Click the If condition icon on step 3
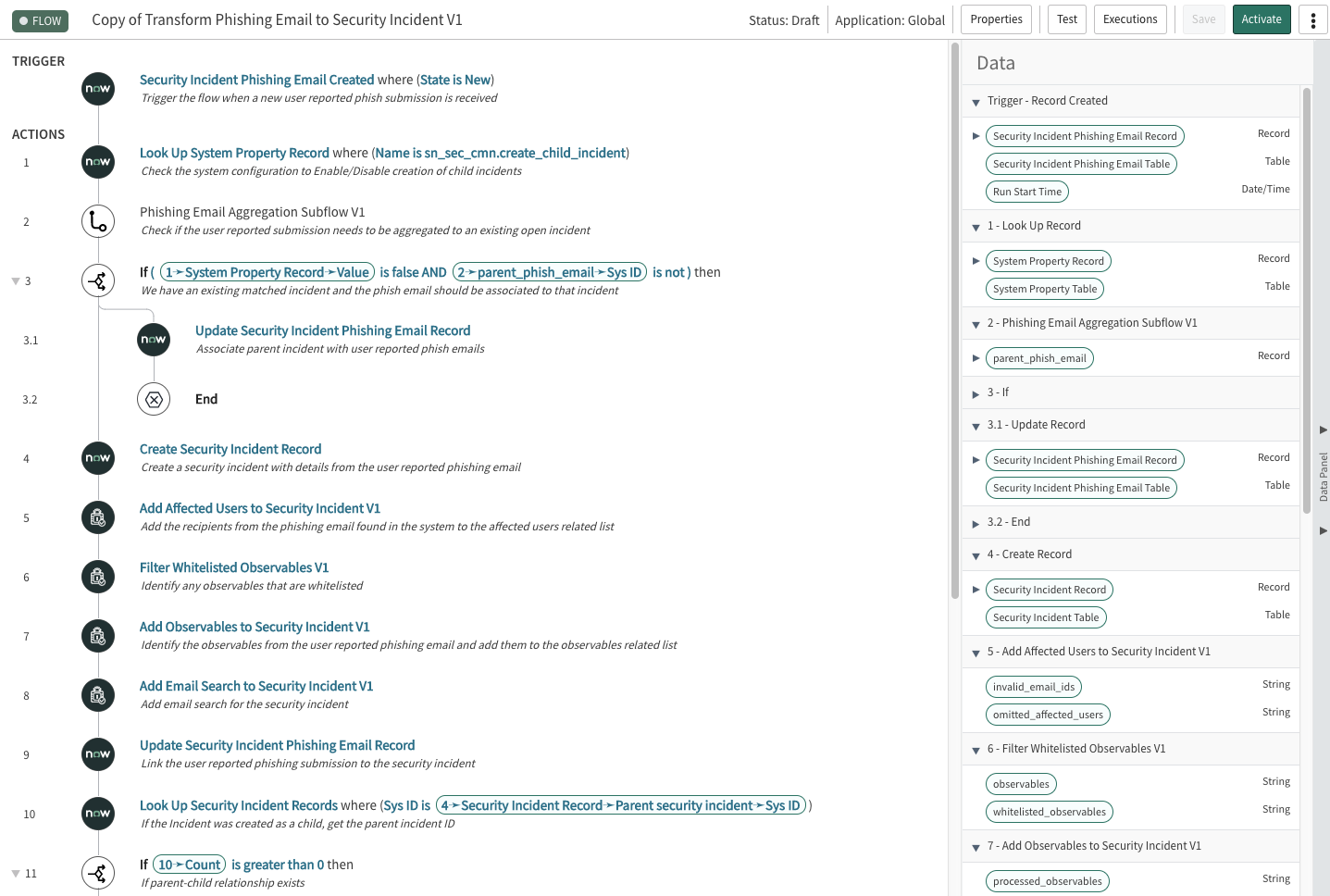The width and height of the screenshot is (1330, 896). 98,280
